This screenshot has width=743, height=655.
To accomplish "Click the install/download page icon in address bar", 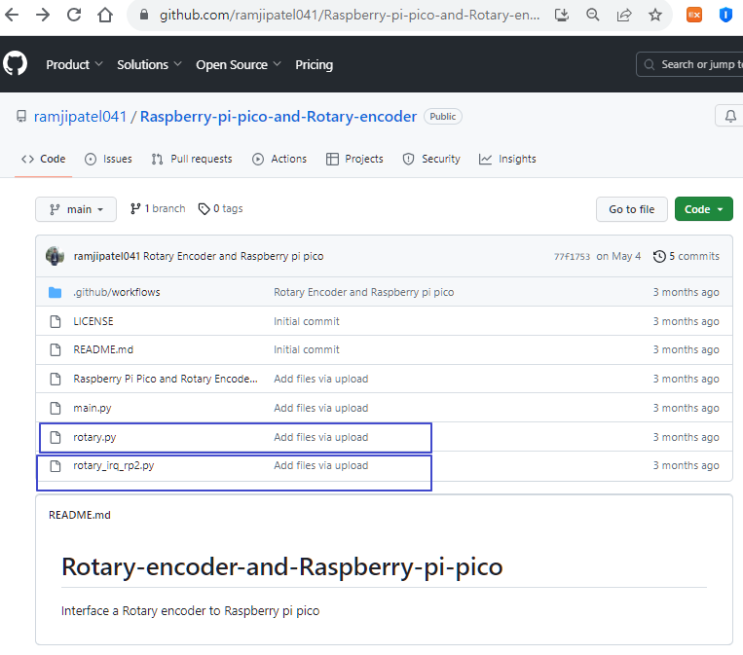I will pyautogui.click(x=562, y=15).
